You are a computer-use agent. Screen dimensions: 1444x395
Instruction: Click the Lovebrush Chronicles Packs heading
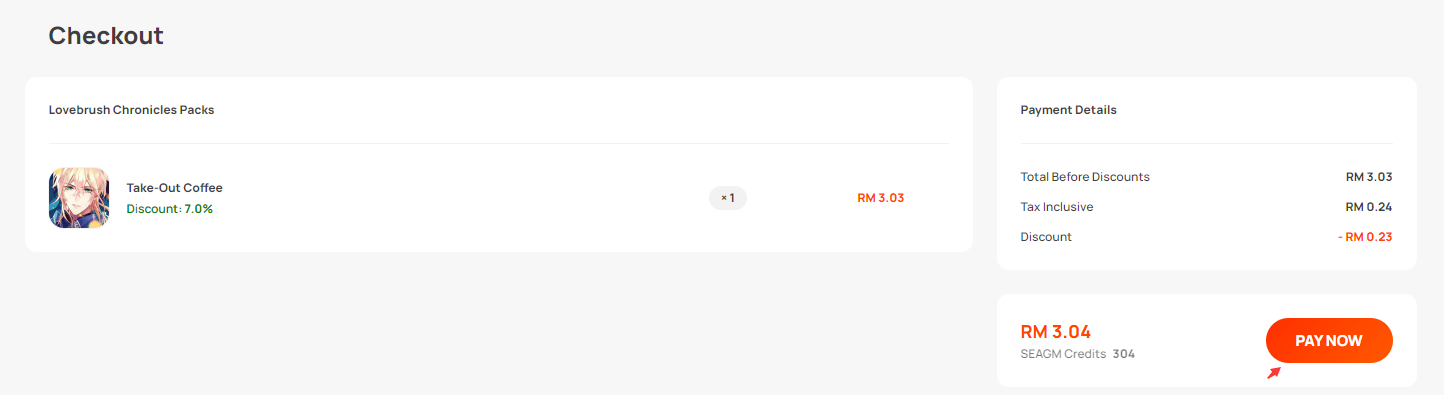pyautogui.click(x=131, y=110)
